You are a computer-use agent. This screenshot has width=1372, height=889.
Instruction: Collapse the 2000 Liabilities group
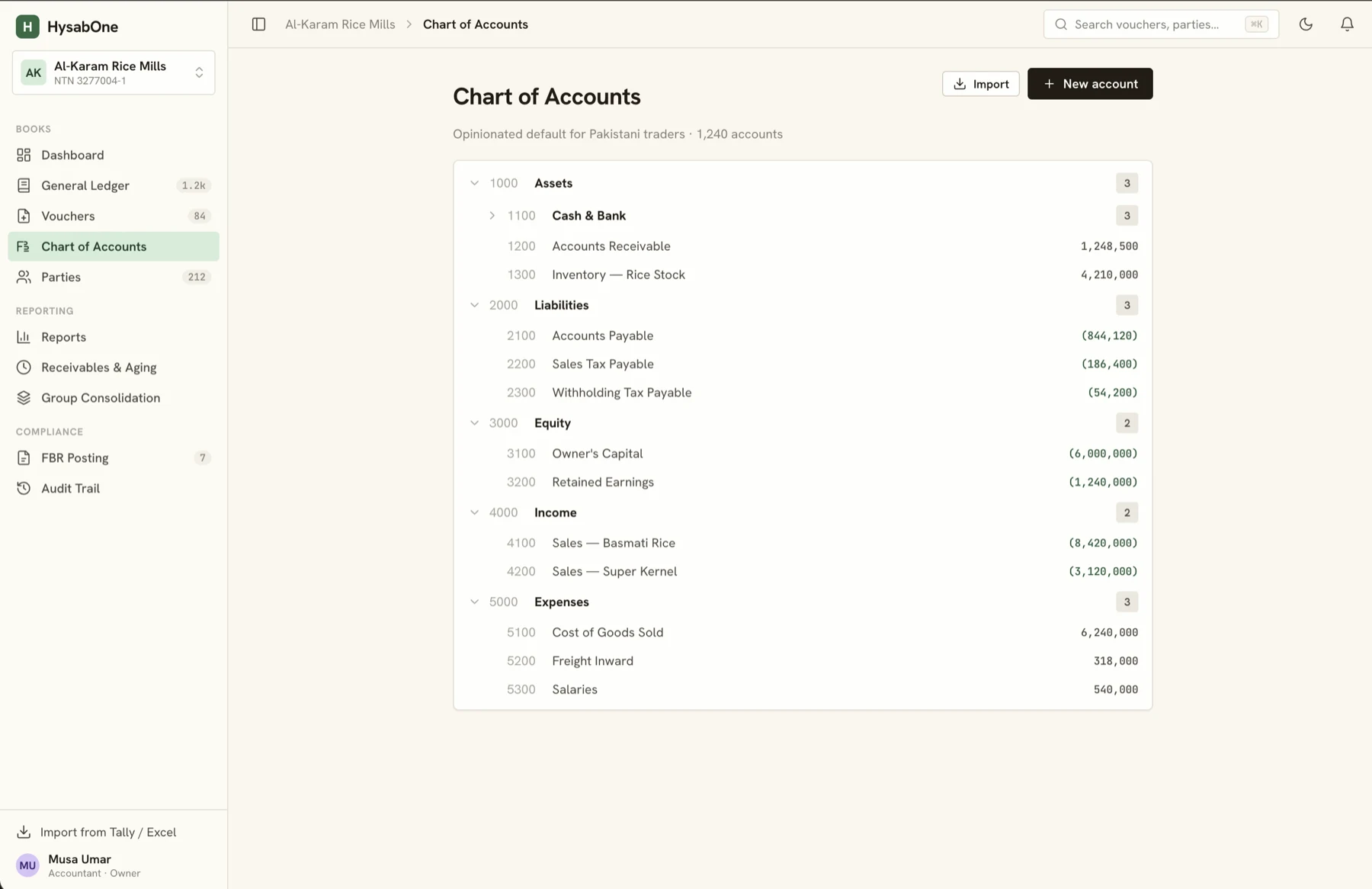474,305
